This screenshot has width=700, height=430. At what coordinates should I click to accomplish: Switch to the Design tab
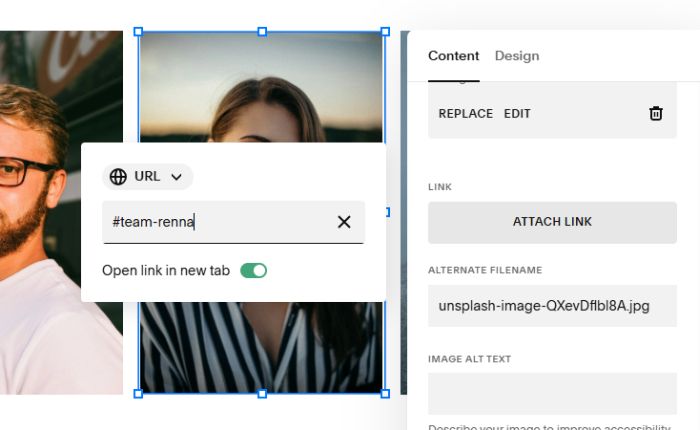point(517,56)
